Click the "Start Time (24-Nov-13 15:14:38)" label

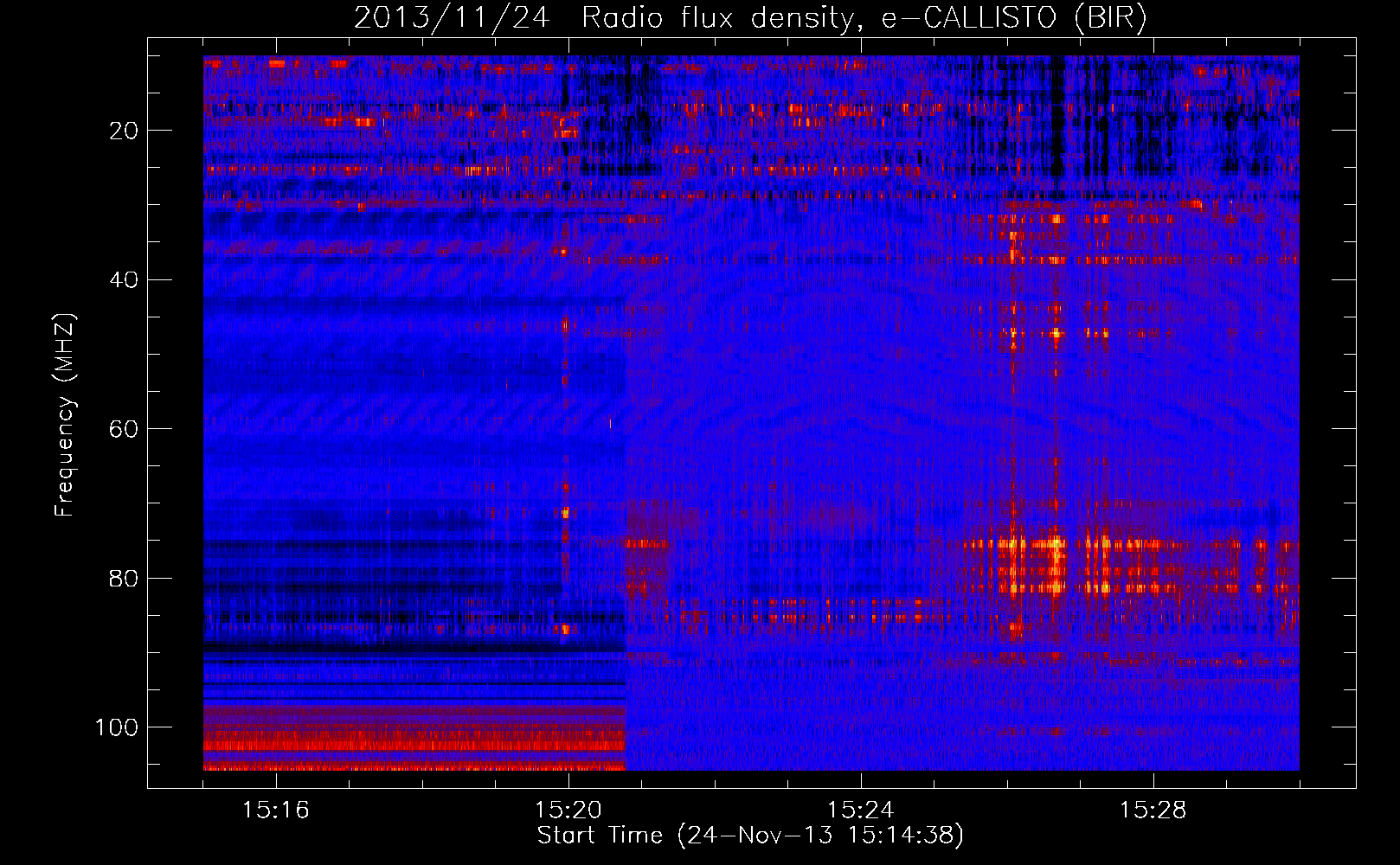click(x=750, y=836)
